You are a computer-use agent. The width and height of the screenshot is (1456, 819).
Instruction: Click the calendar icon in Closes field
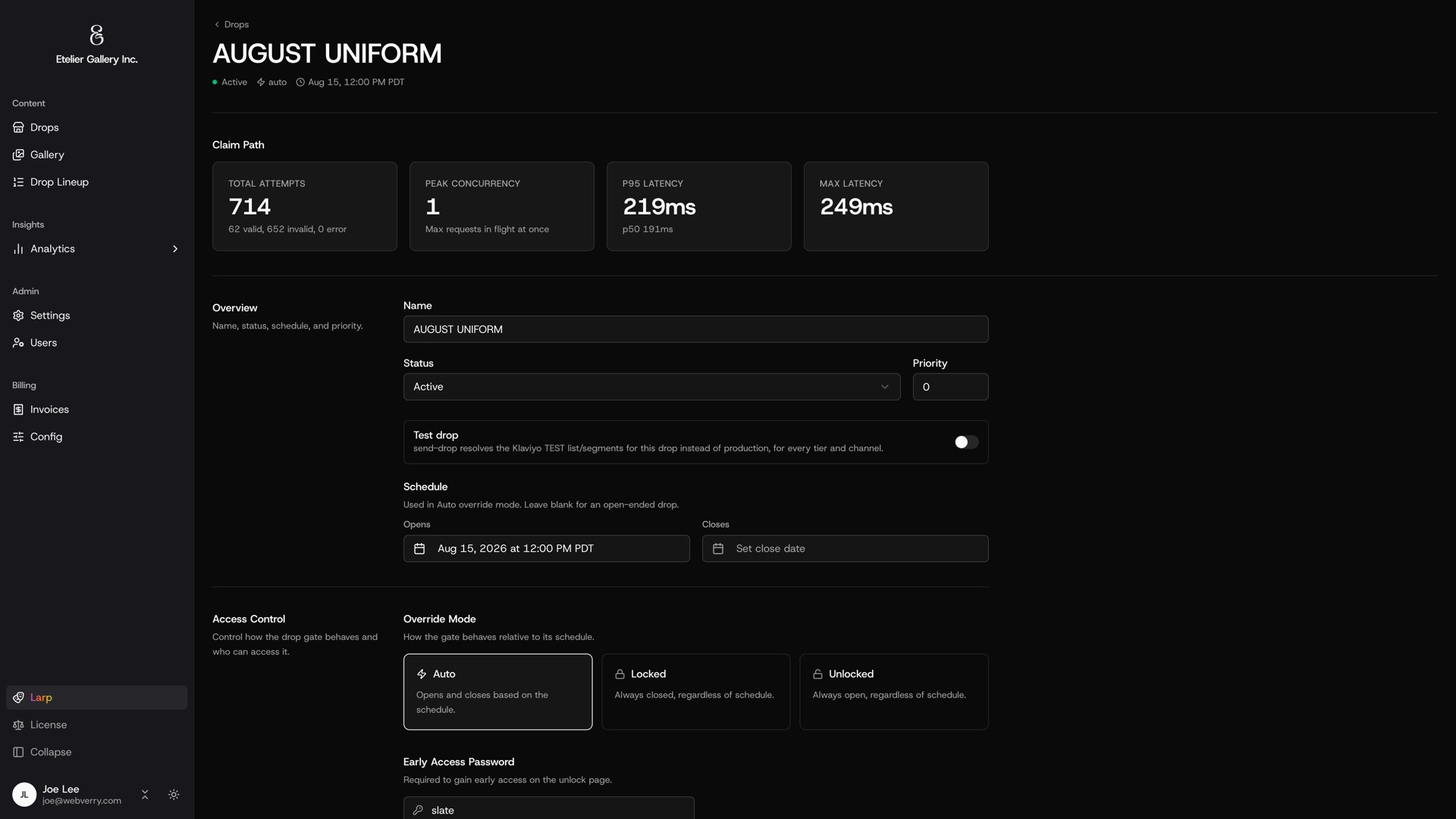click(718, 548)
